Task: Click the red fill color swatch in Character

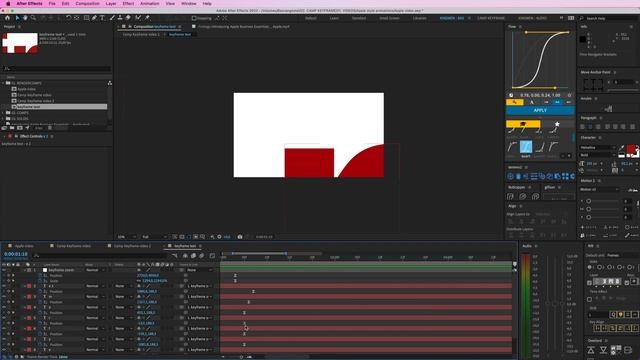Action: (631, 149)
